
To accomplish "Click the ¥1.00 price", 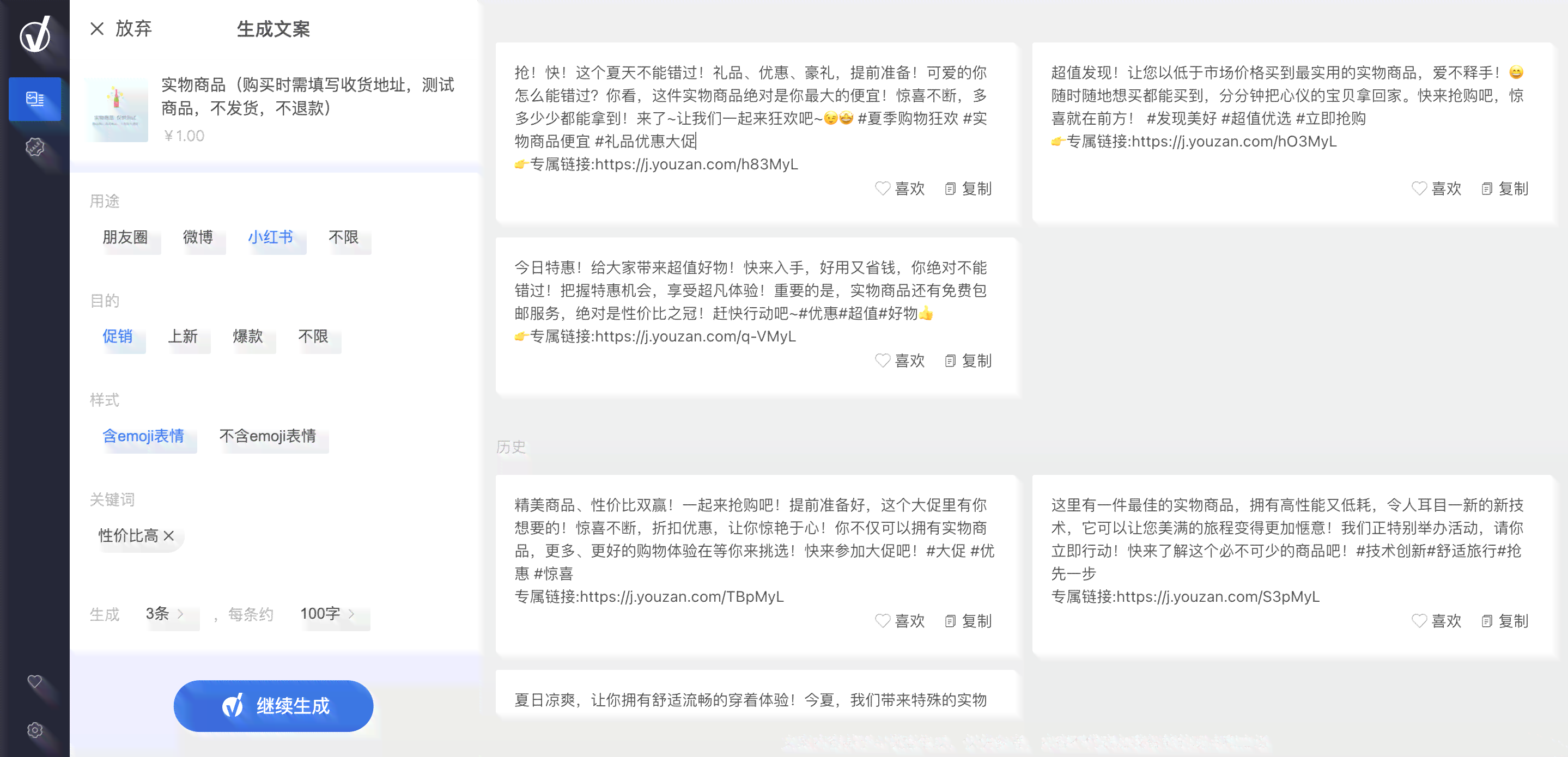I will coord(184,136).
